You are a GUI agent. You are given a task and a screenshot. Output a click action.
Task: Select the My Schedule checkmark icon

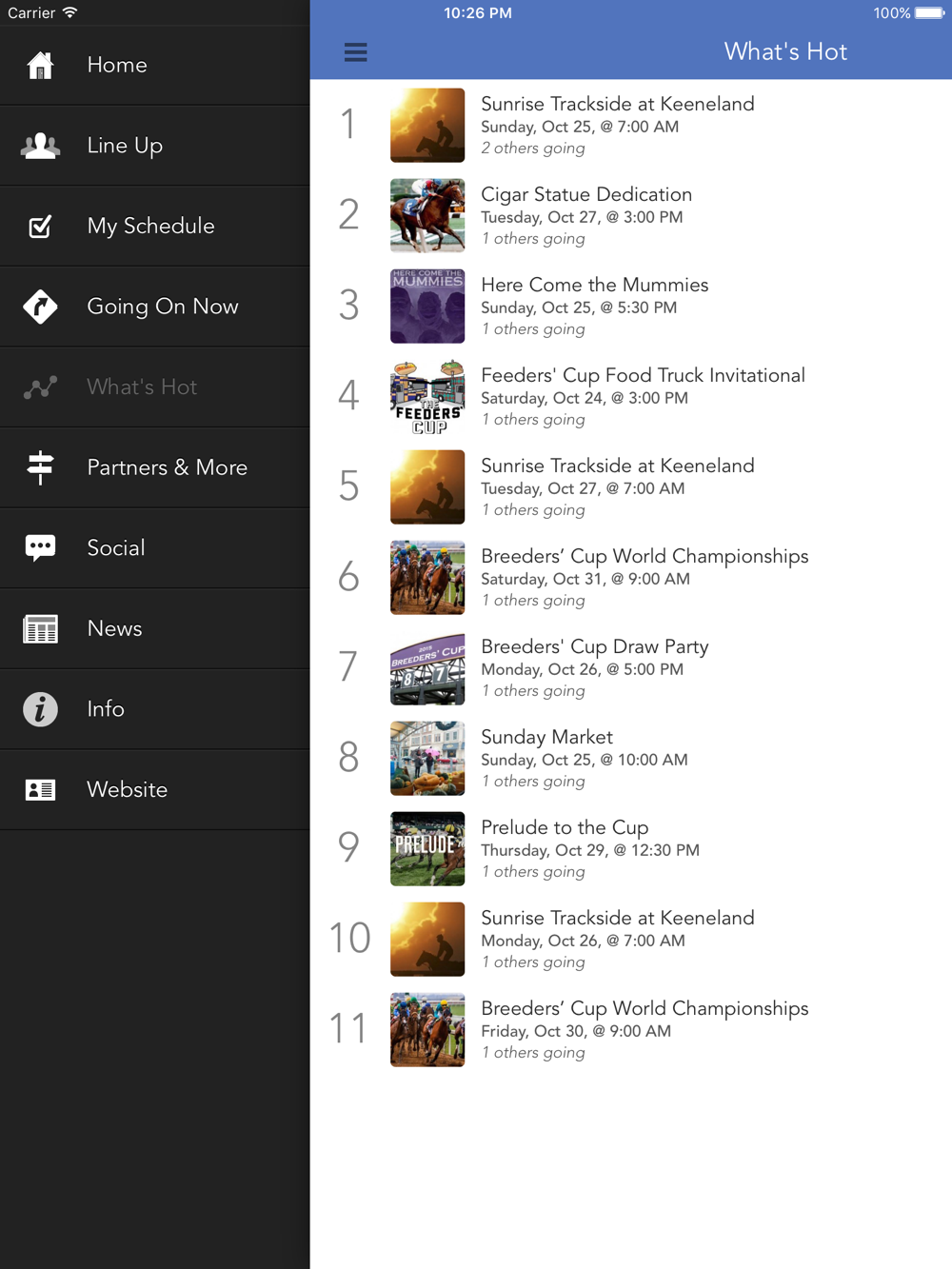[x=40, y=227]
